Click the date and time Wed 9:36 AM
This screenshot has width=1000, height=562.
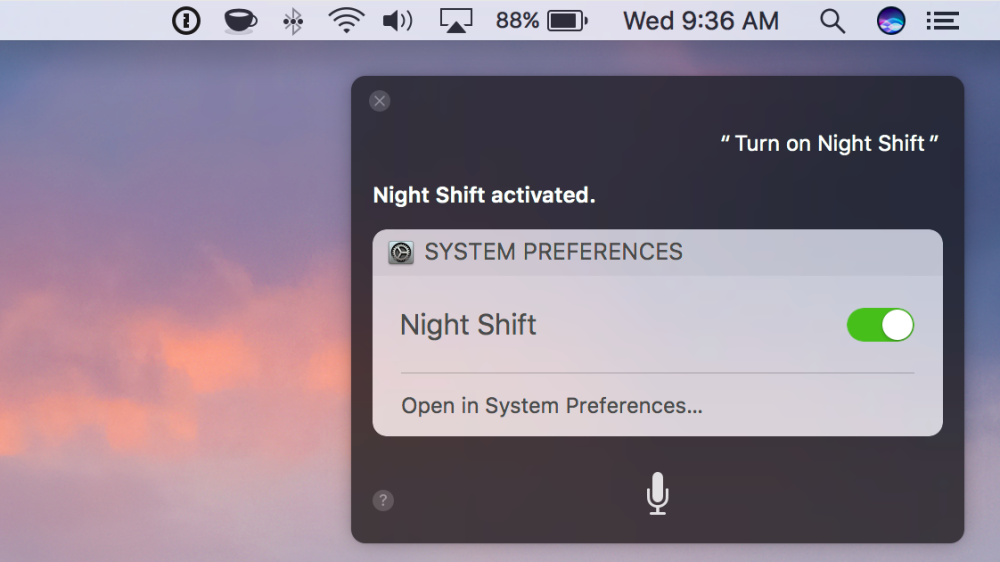pos(701,21)
